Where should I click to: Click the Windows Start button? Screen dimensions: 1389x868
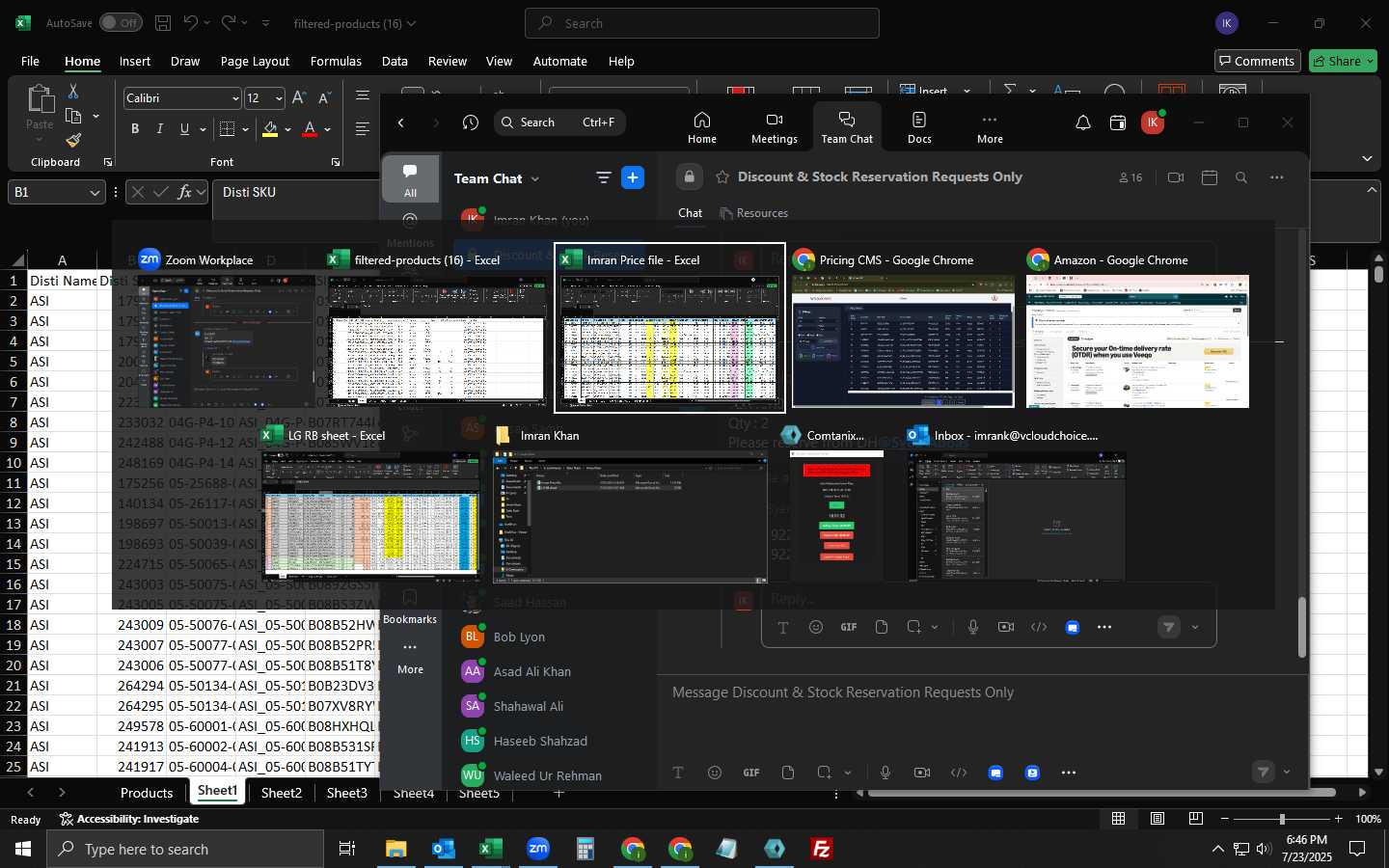(23, 849)
